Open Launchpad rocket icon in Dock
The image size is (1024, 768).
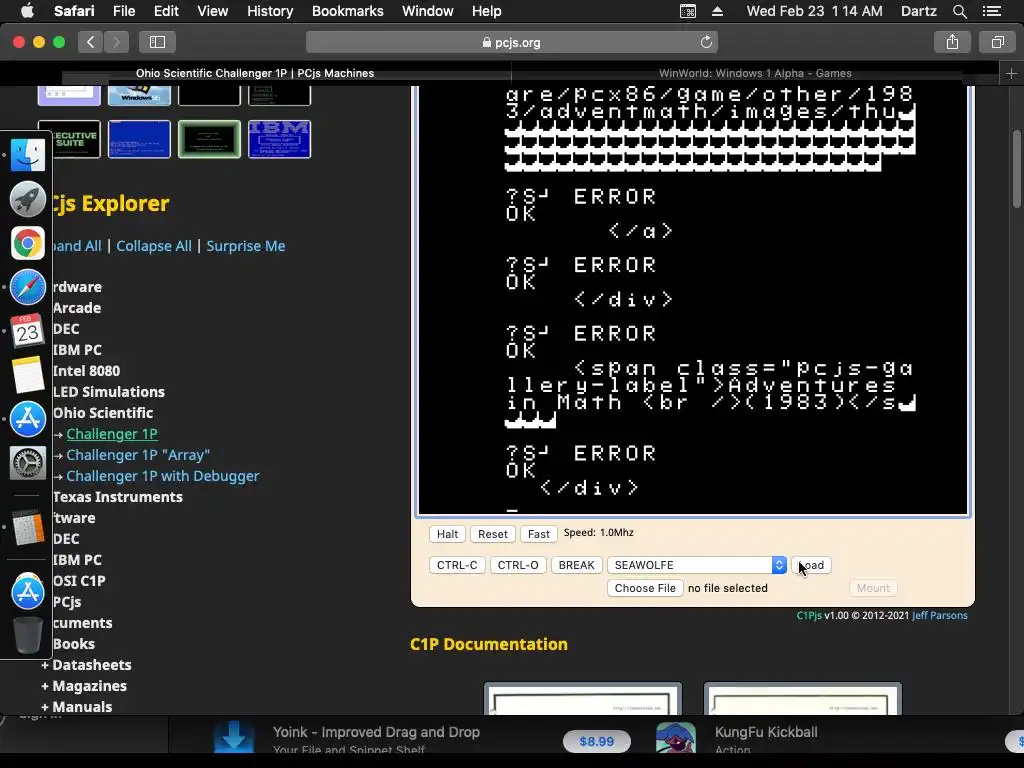pyautogui.click(x=27, y=199)
